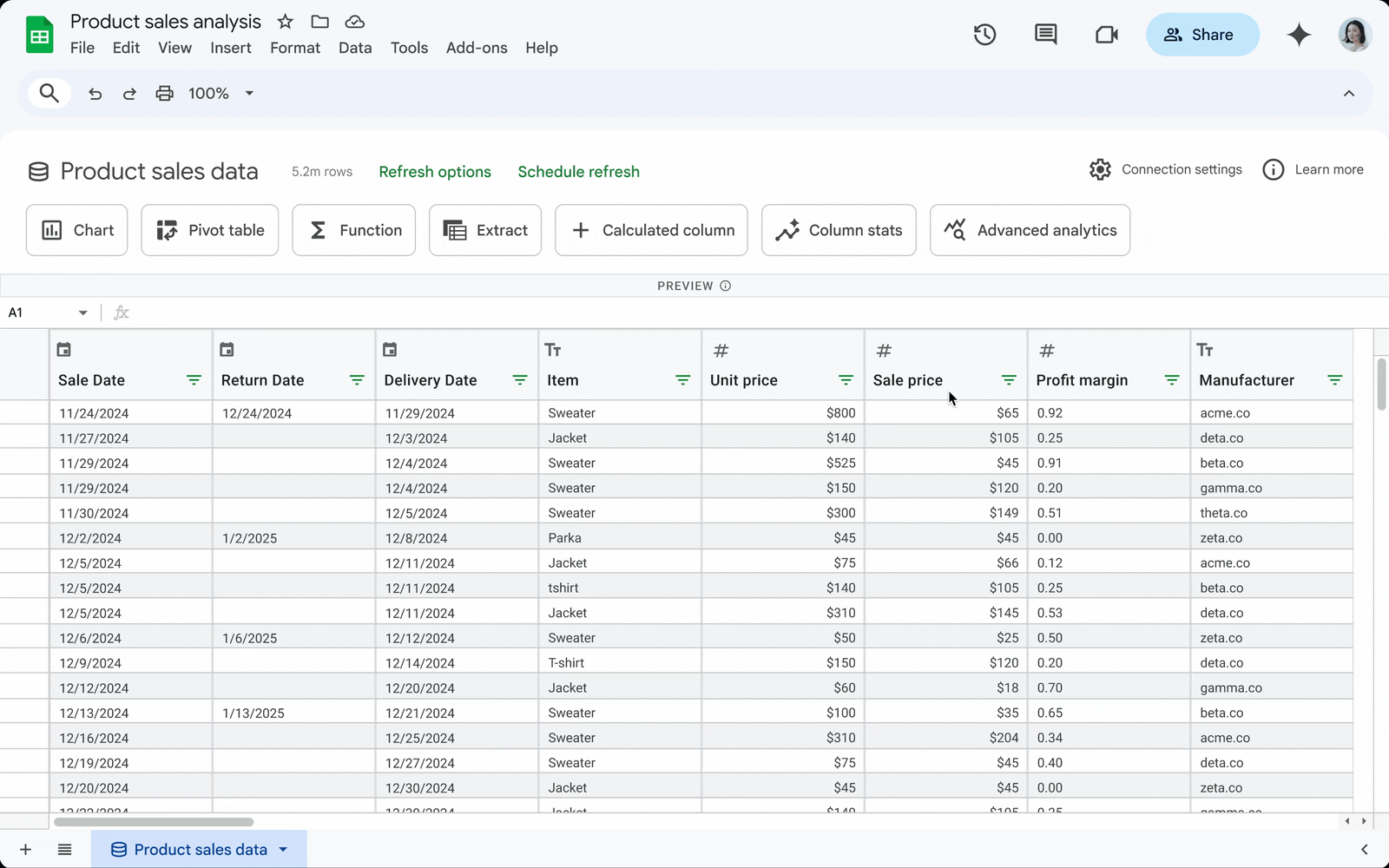The width and height of the screenshot is (1389, 868).
Task: Launch Advanced analytics
Action: pos(1030,230)
